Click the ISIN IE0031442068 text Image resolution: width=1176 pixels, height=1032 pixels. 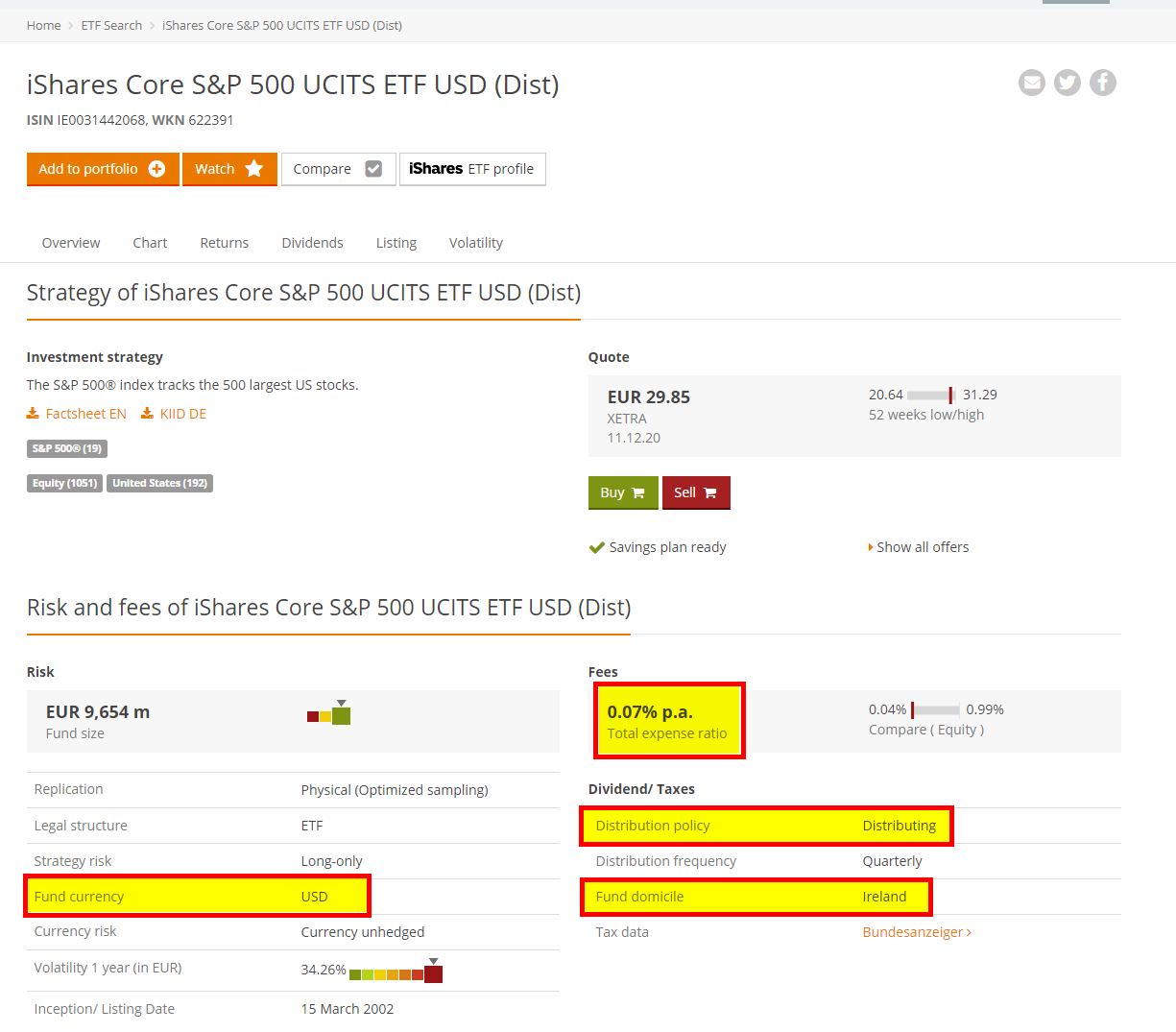87,120
